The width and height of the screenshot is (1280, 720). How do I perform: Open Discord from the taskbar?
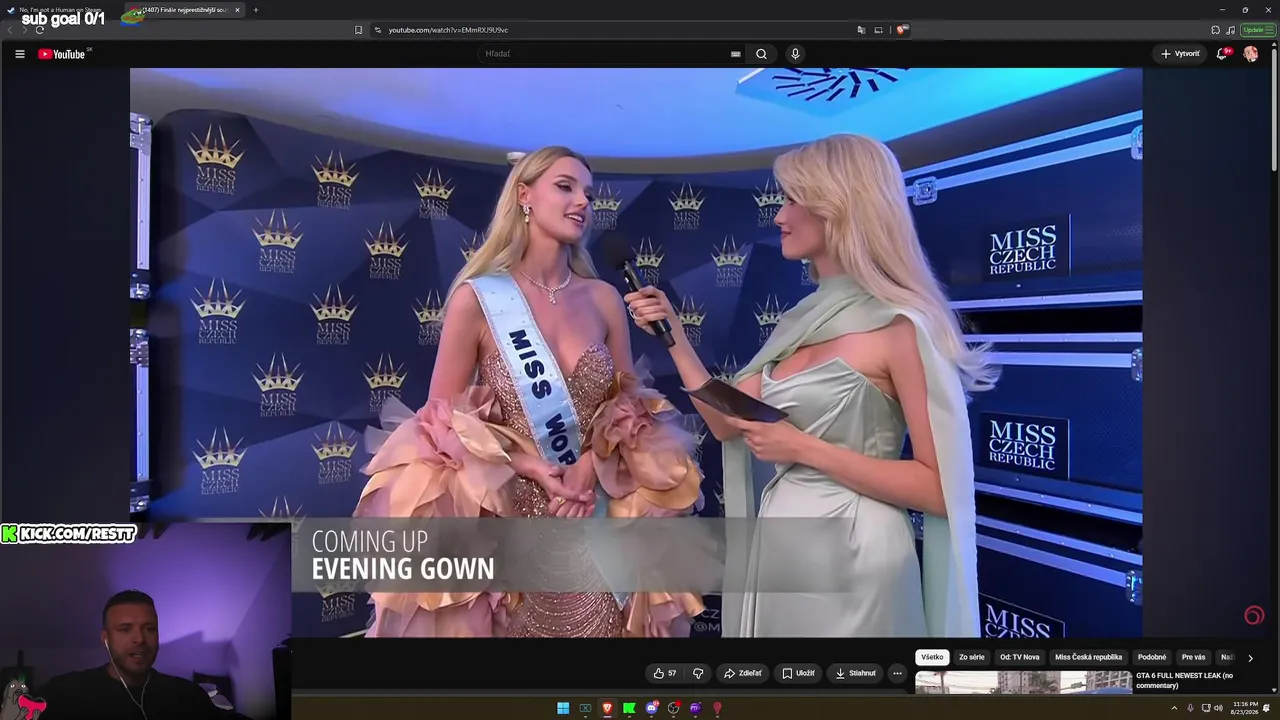coord(651,708)
